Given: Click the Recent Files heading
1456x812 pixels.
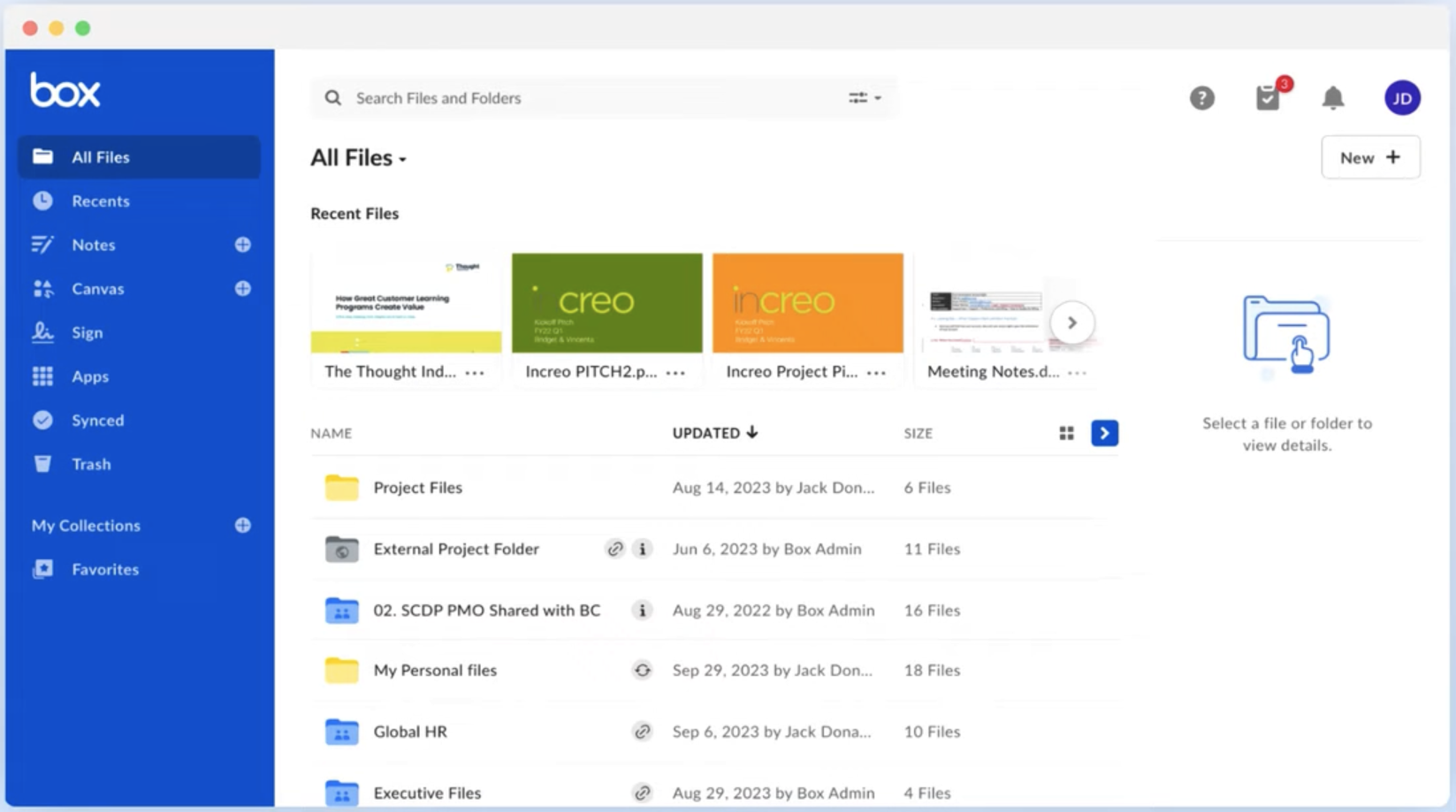Looking at the screenshot, I should point(354,213).
